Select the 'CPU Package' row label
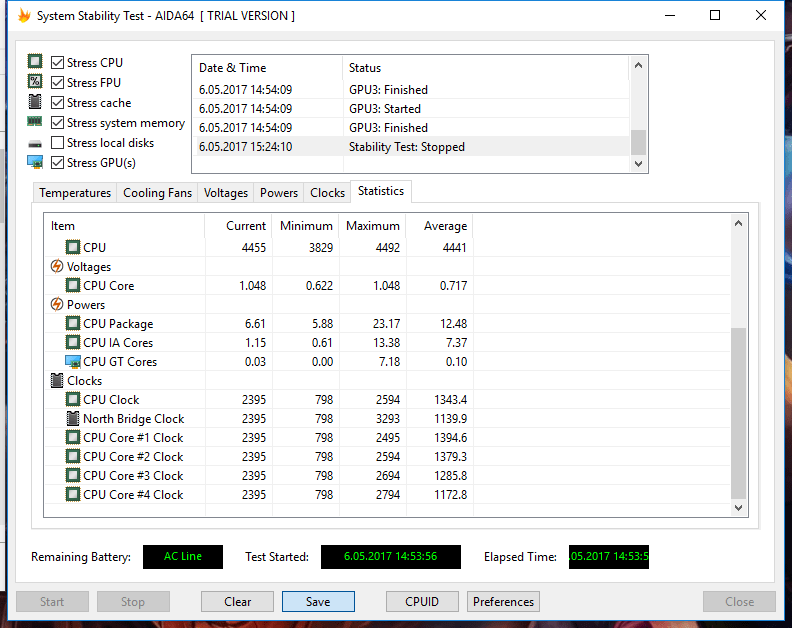The height and width of the screenshot is (628, 792). pos(118,324)
